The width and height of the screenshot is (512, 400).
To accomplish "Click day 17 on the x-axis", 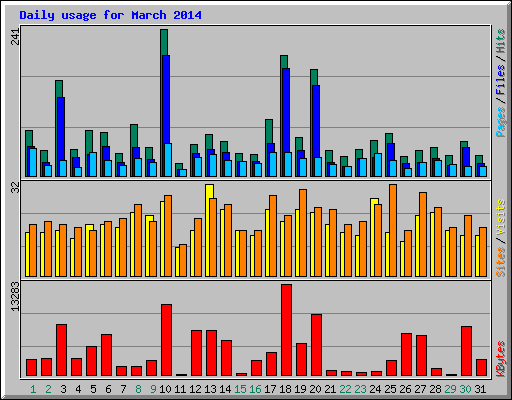I will point(270,389).
